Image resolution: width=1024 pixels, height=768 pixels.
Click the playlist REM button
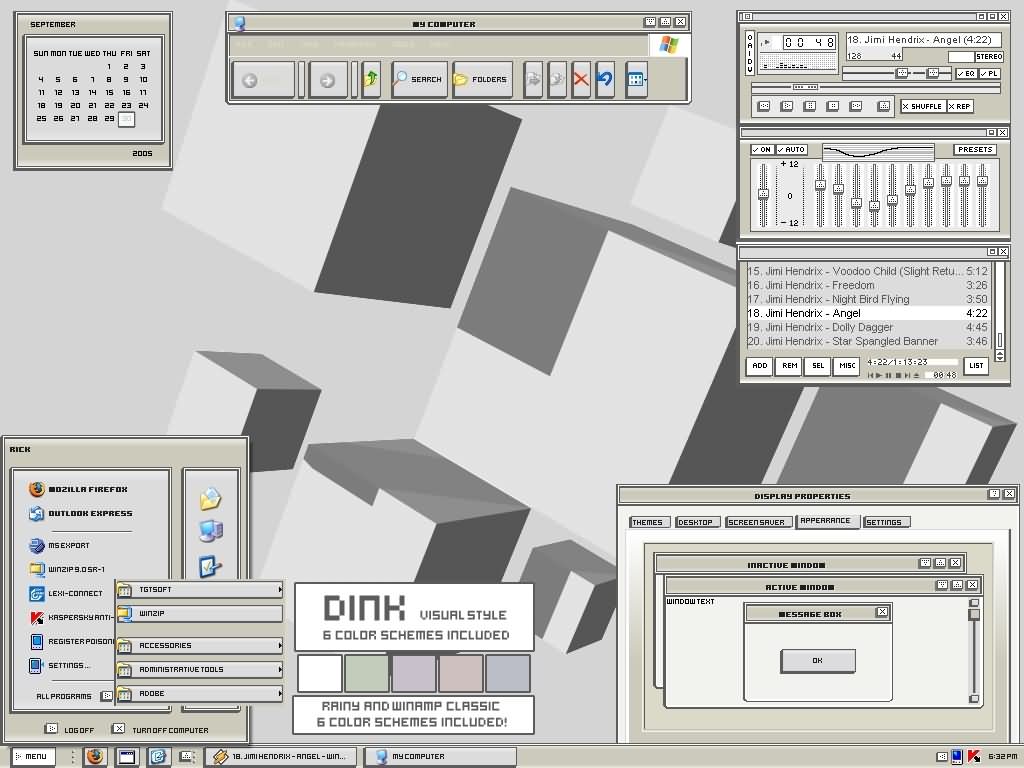pyautogui.click(x=790, y=366)
